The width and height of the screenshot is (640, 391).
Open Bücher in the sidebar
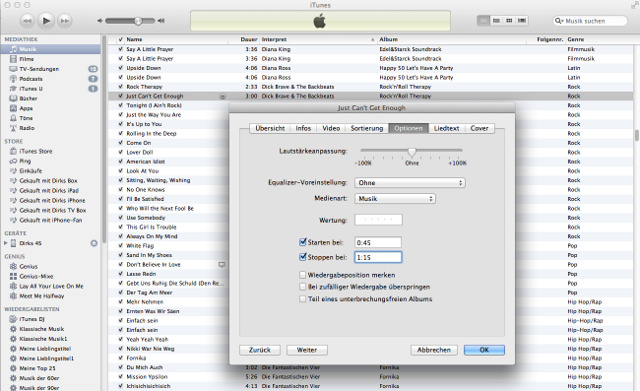click(x=28, y=98)
